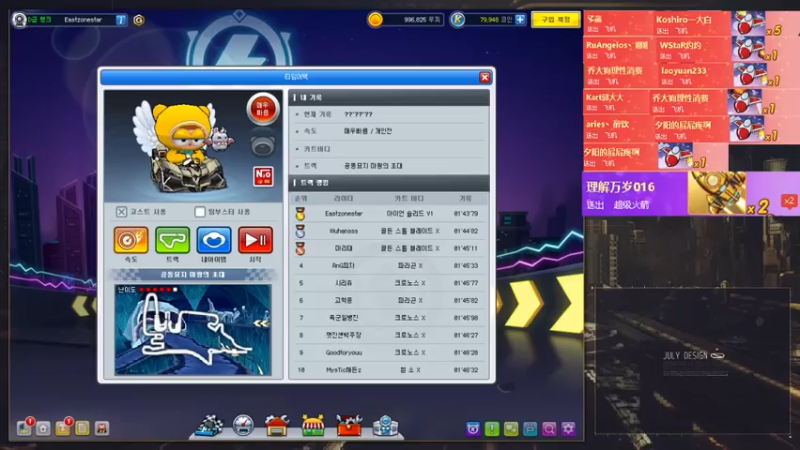Select the rank 1 Eastzonestar ranking row
The image size is (800, 450).
pyautogui.click(x=389, y=214)
